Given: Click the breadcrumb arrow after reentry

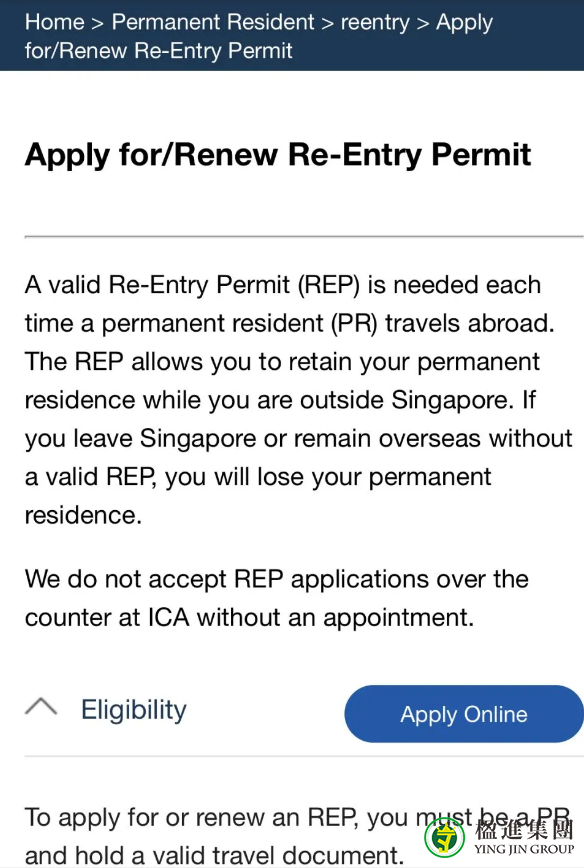Looking at the screenshot, I should (x=423, y=24).
